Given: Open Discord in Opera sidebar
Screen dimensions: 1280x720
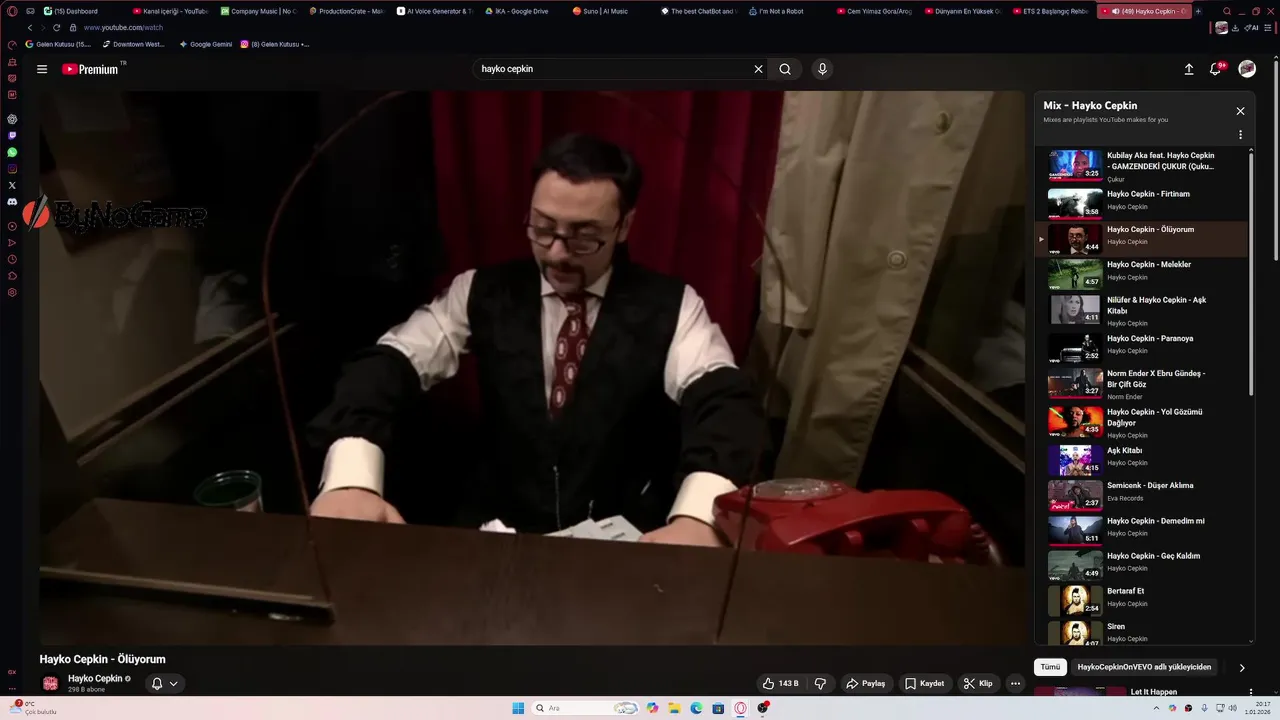Looking at the screenshot, I should (12, 202).
